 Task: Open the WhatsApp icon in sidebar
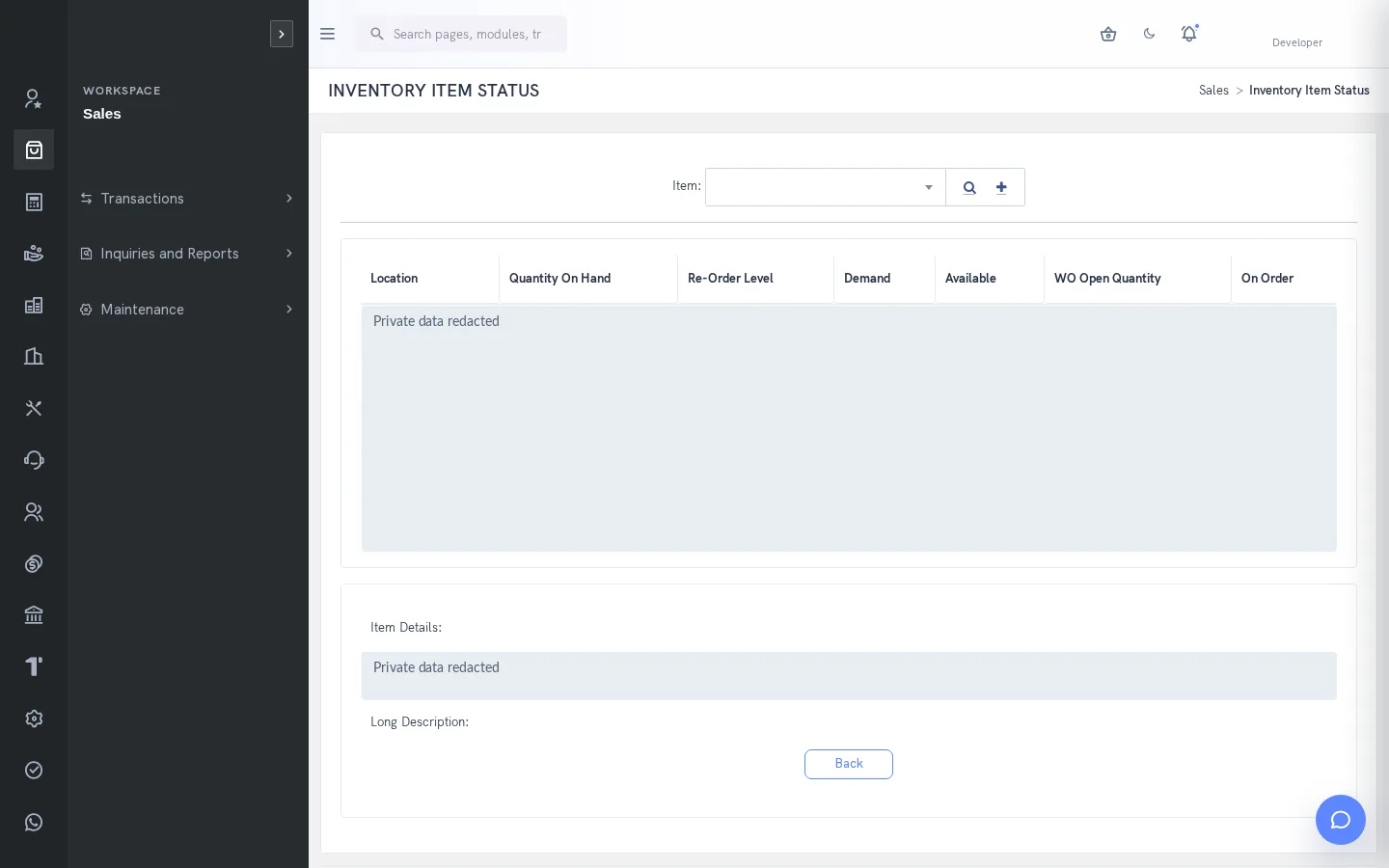34,822
